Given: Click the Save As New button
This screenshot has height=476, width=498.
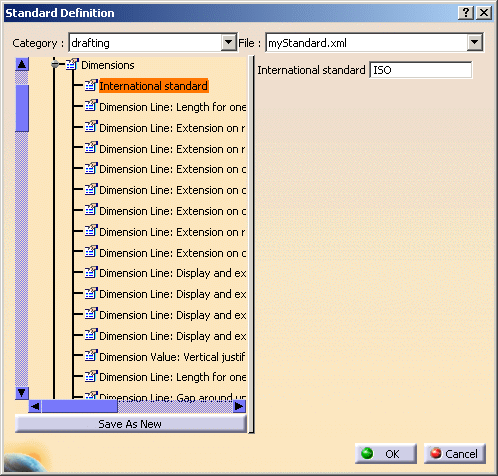Looking at the screenshot, I should 131,424.
